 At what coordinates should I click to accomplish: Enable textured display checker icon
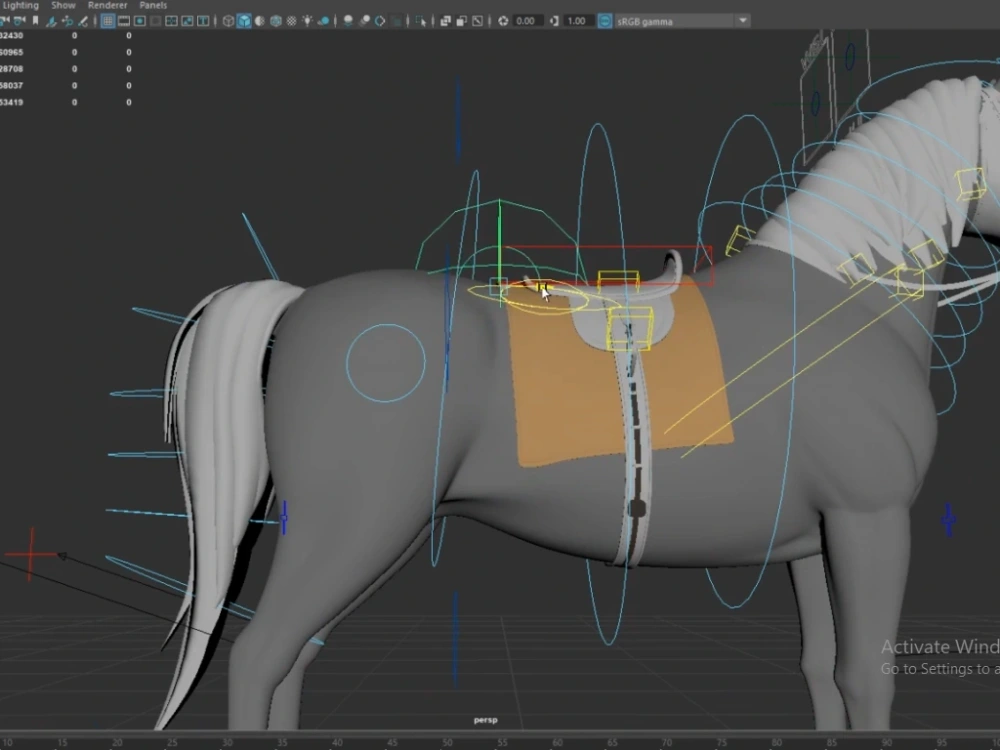[291, 21]
